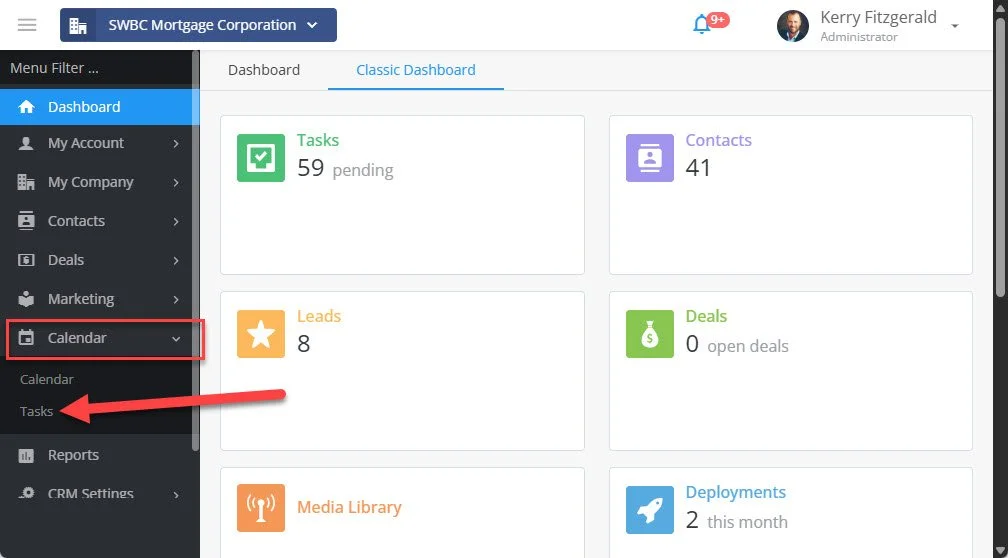Click the 9+ notification badge
This screenshot has width=1008, height=558.
pos(718,20)
